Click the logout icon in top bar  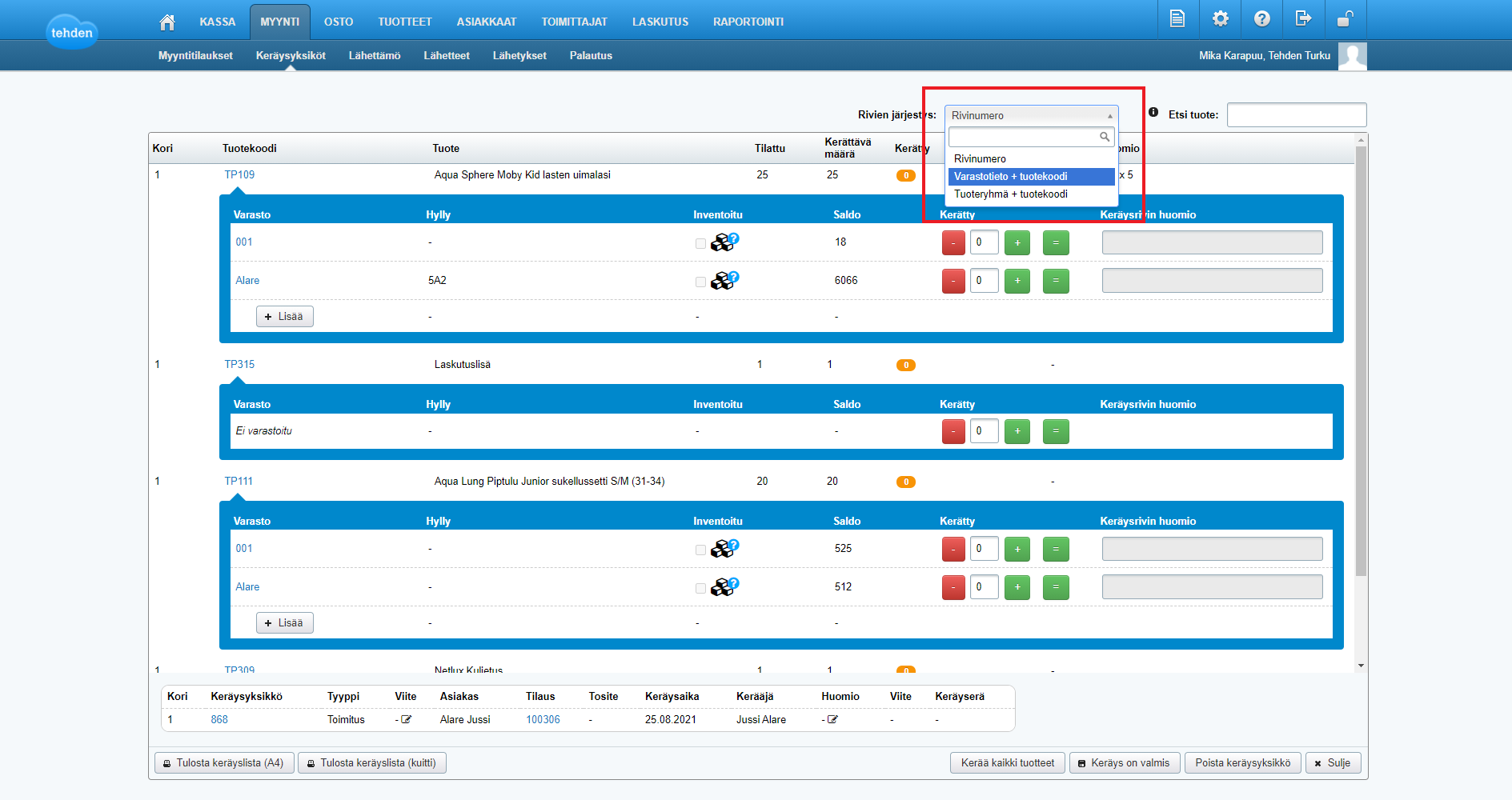click(1303, 19)
